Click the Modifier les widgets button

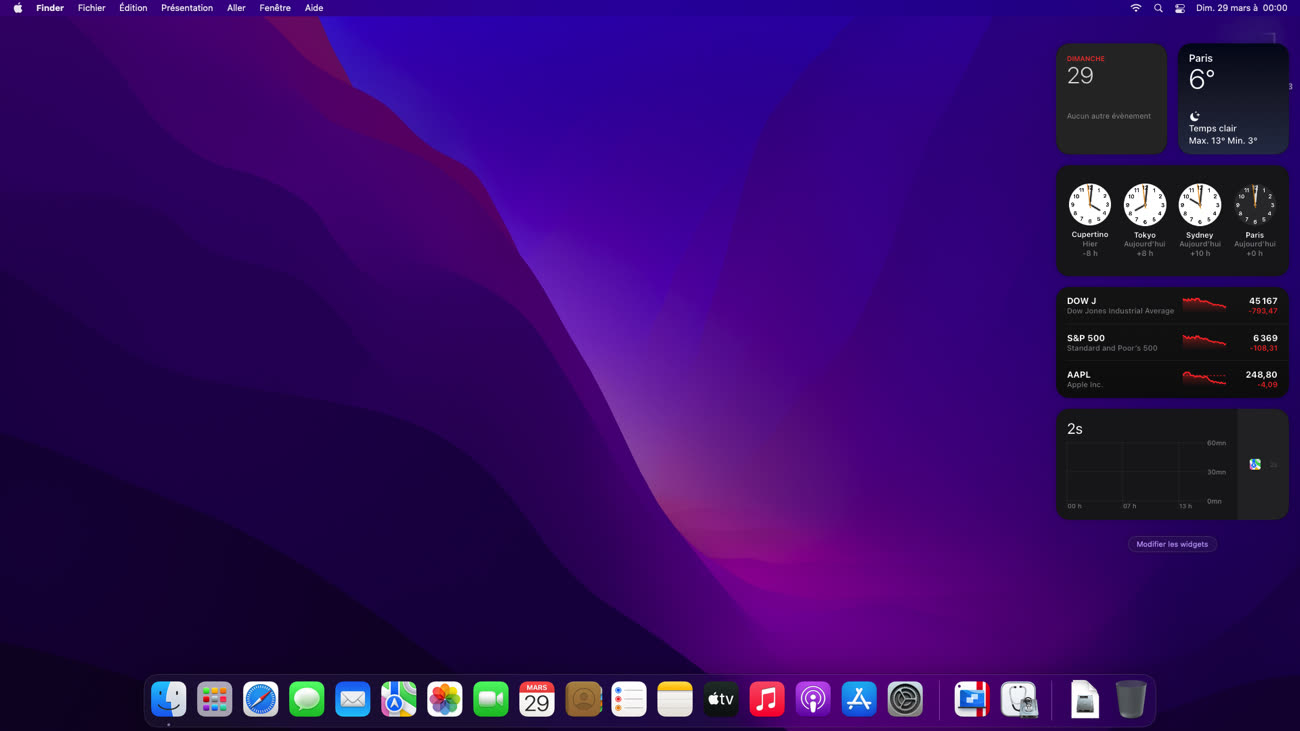click(1172, 544)
